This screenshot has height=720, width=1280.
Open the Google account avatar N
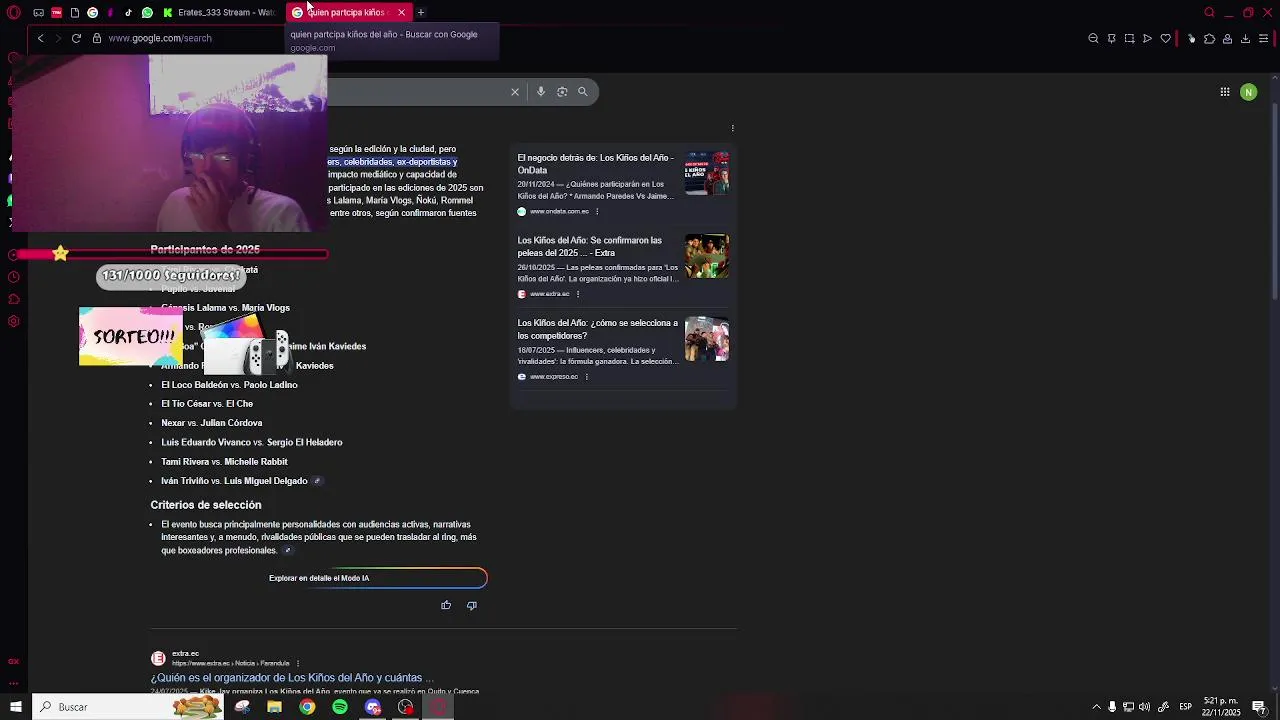[x=1248, y=92]
